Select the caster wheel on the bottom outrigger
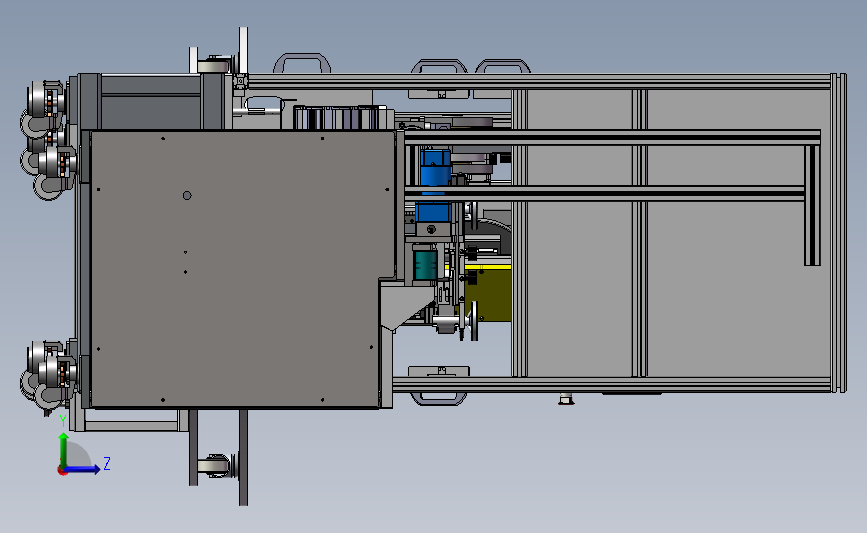This screenshot has width=867, height=533. [213, 466]
